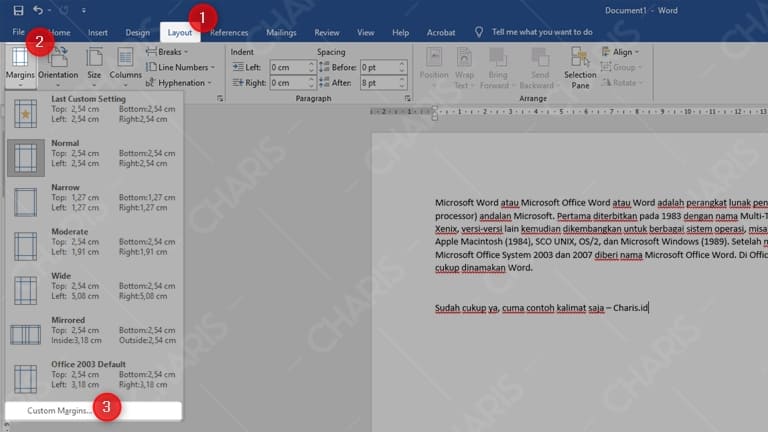Expand the Line Numbers dropdown
This screenshot has height=432, width=768.
coord(181,68)
